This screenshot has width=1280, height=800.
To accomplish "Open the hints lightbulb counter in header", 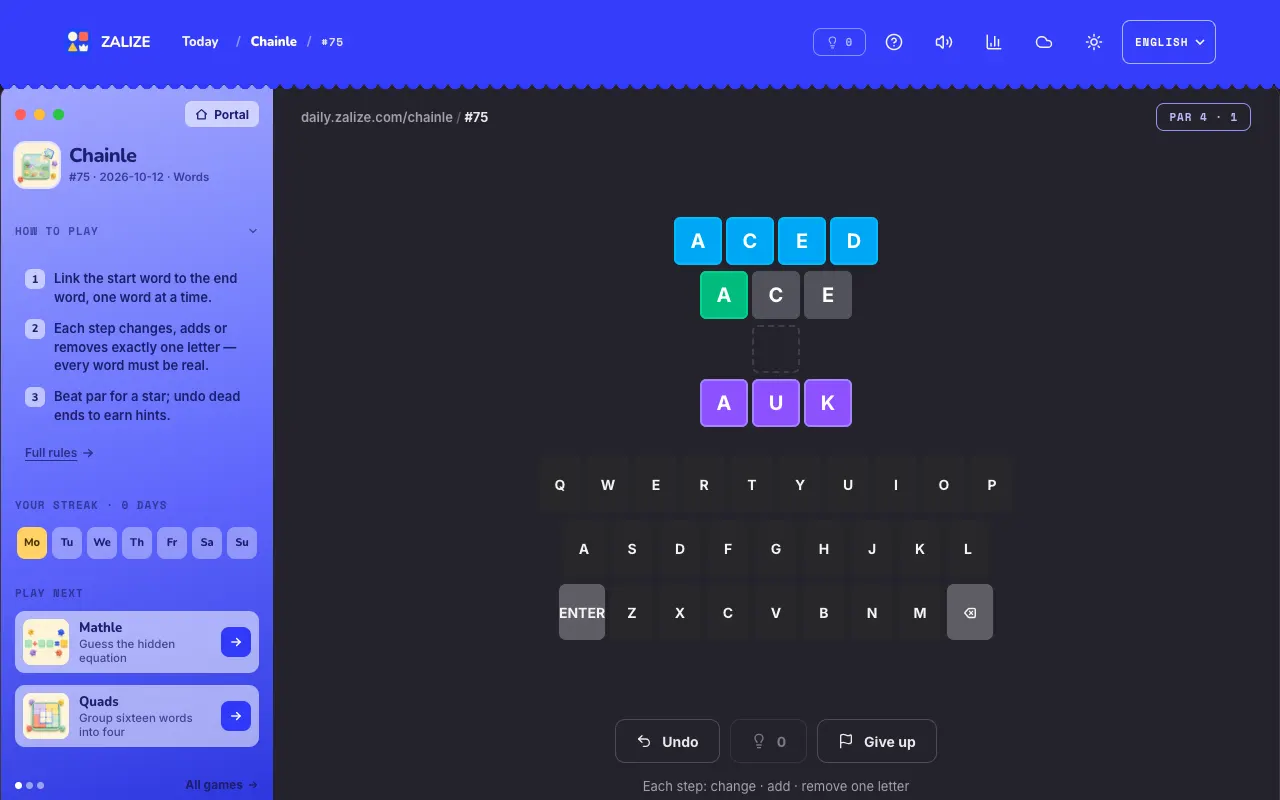I will point(839,42).
